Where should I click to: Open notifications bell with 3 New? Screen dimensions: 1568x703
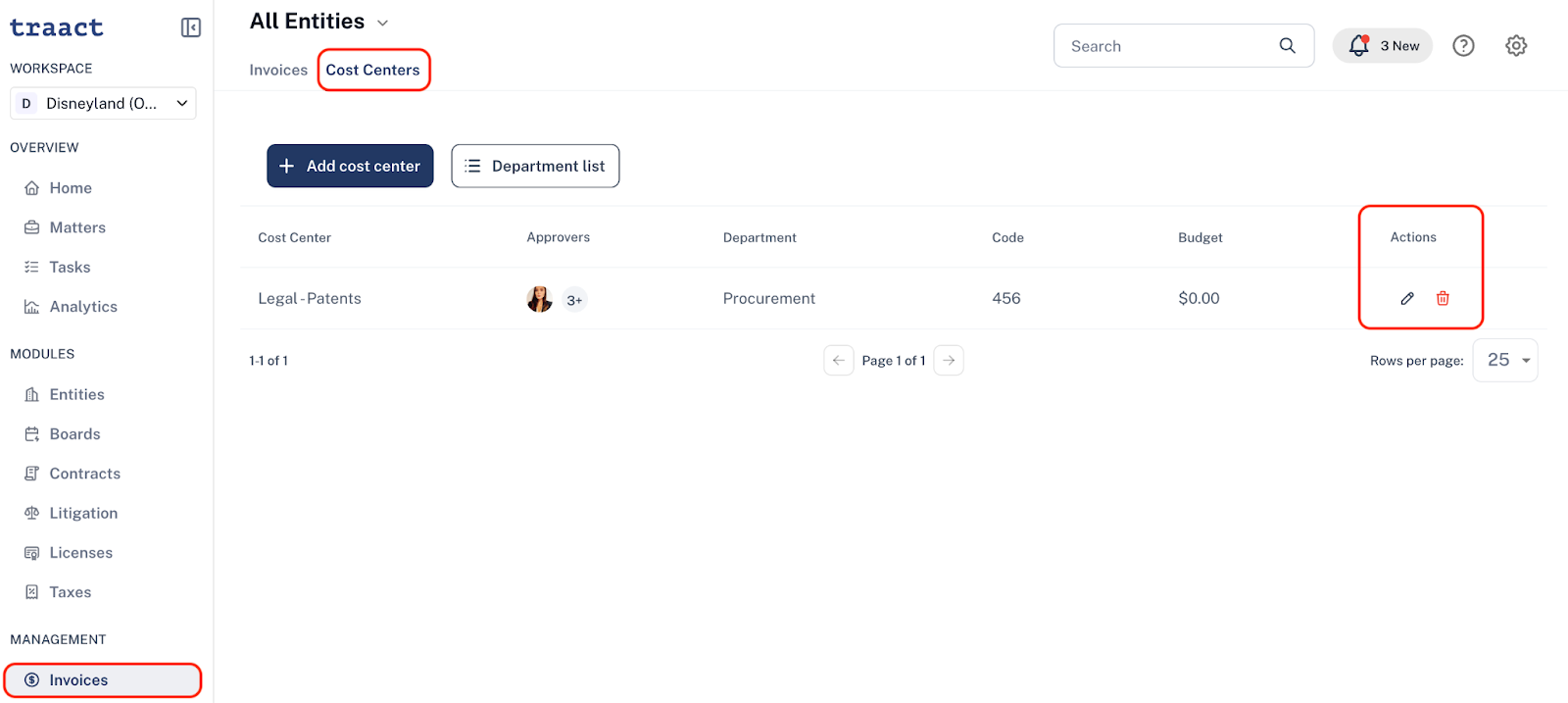[x=1383, y=46]
